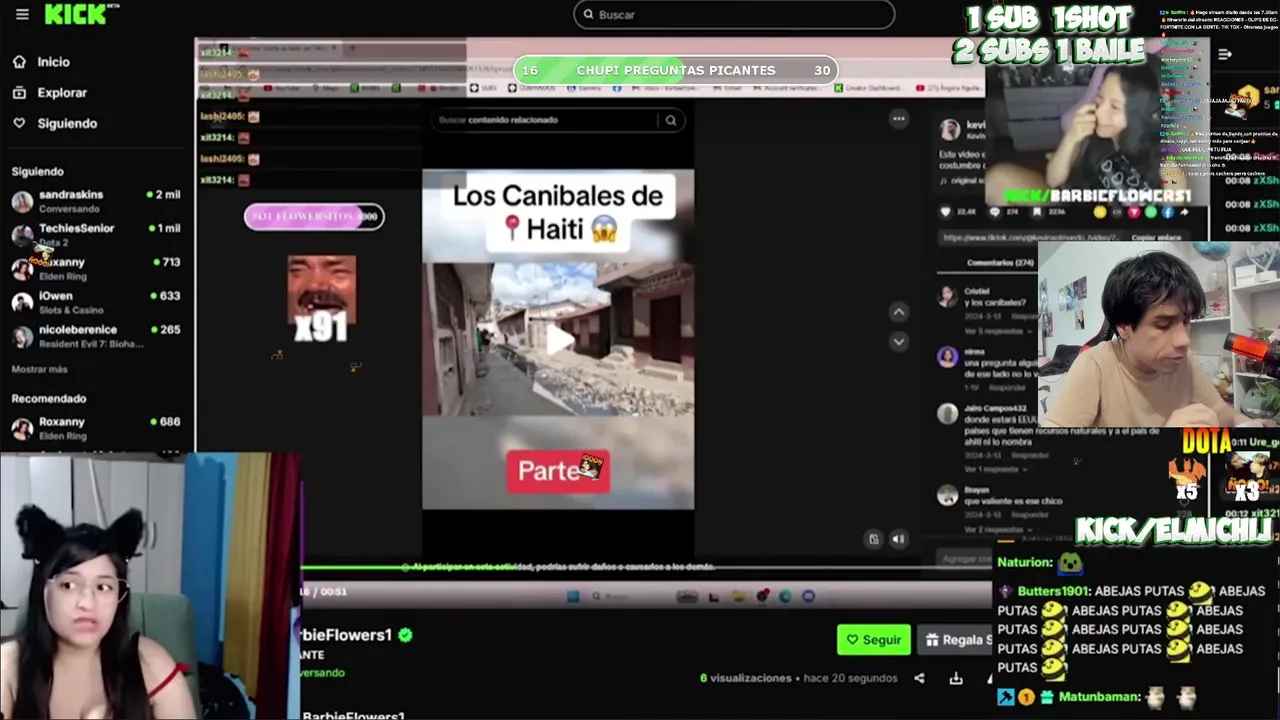
Task: Open Explorar in the sidebar
Action: 62,93
